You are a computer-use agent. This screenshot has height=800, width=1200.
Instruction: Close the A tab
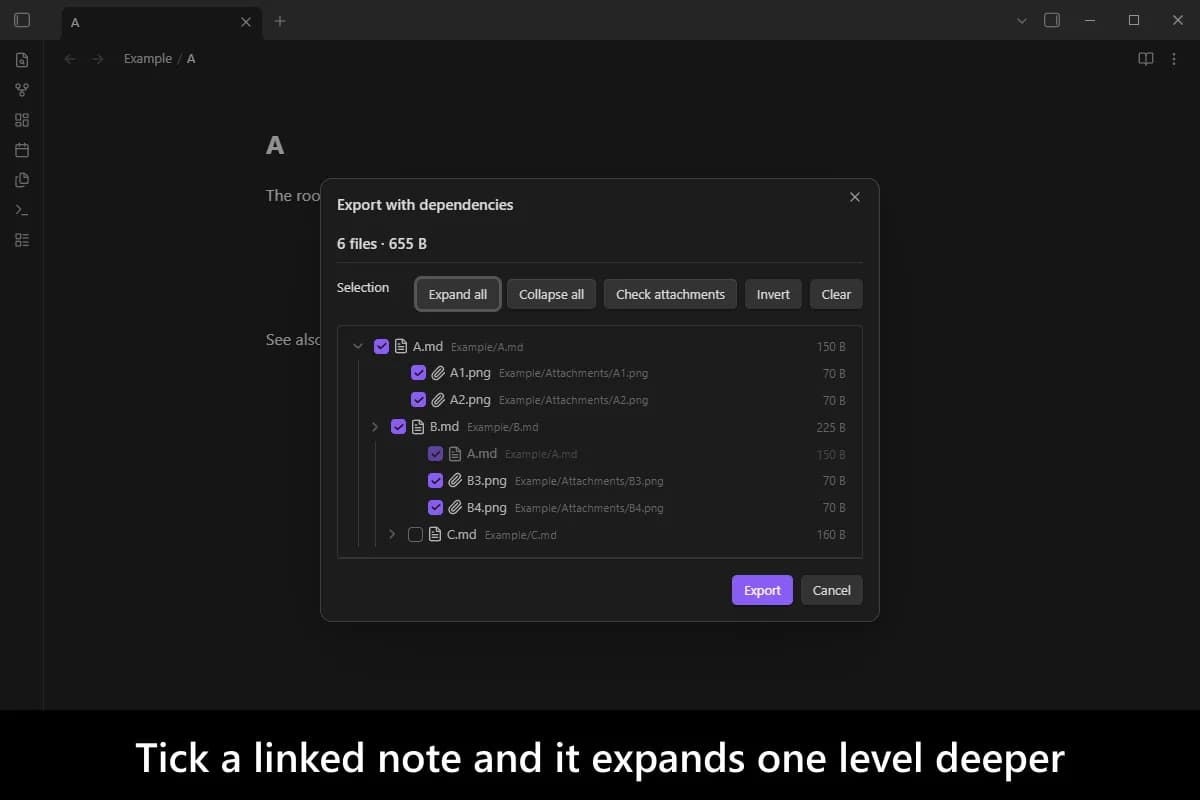(246, 22)
